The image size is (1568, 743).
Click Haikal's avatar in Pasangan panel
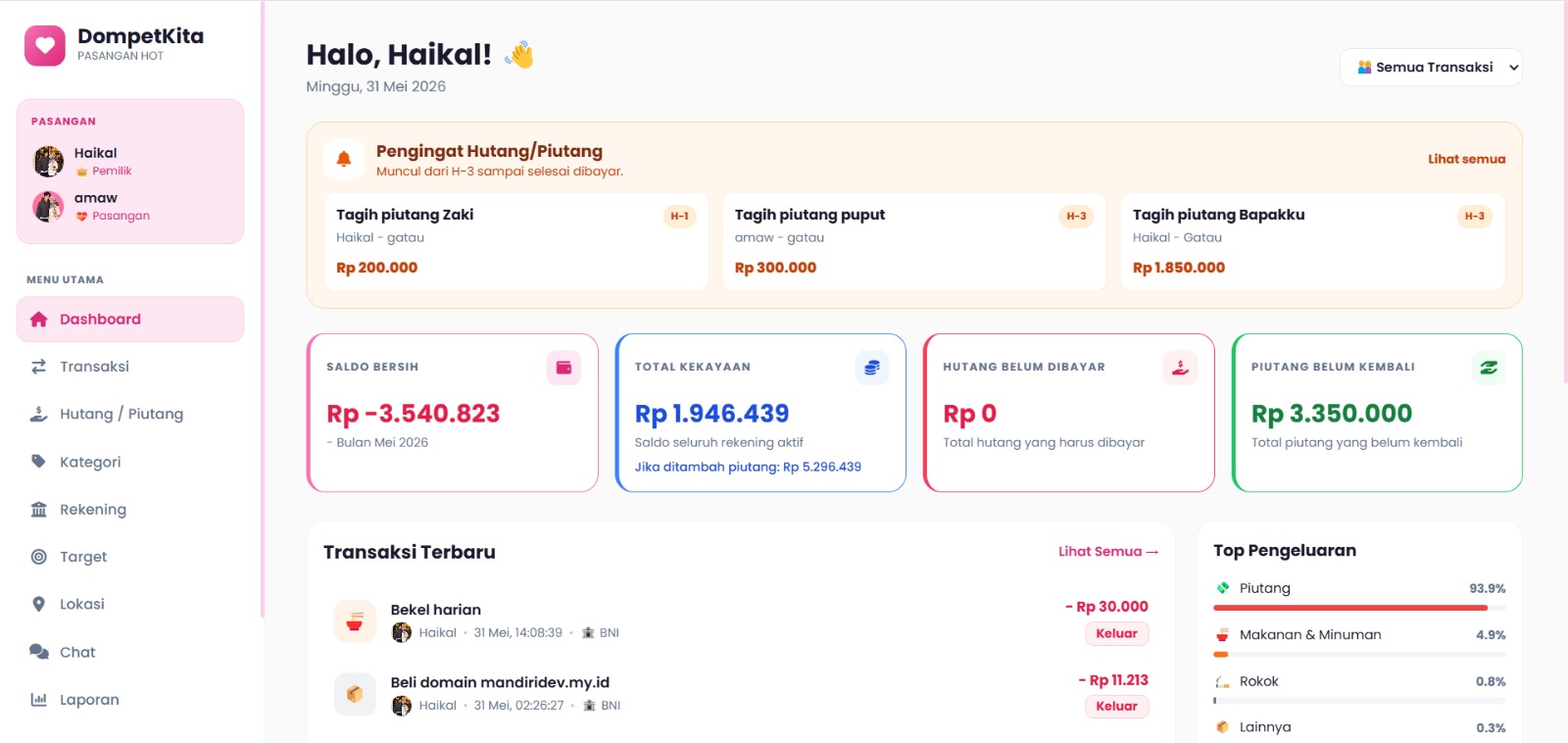coord(49,161)
